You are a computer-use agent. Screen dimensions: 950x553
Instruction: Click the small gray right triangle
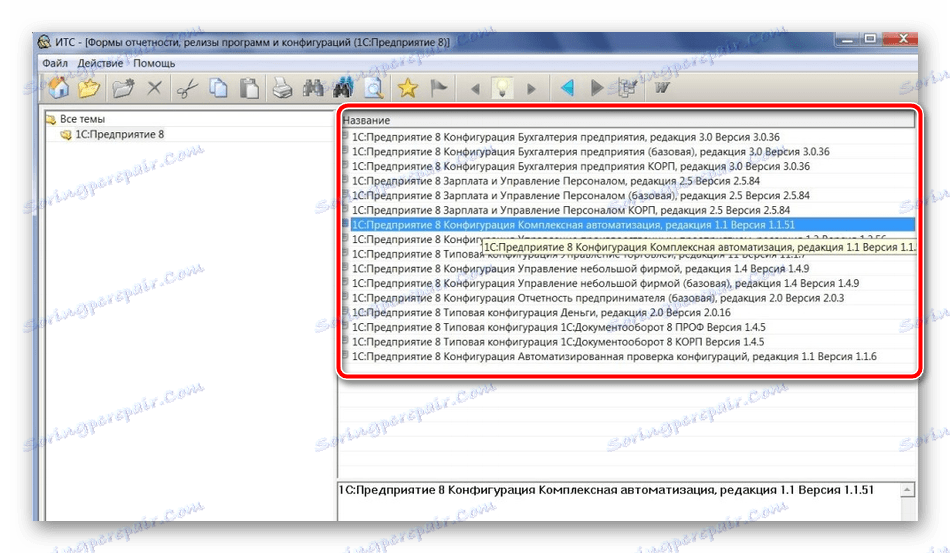531,89
